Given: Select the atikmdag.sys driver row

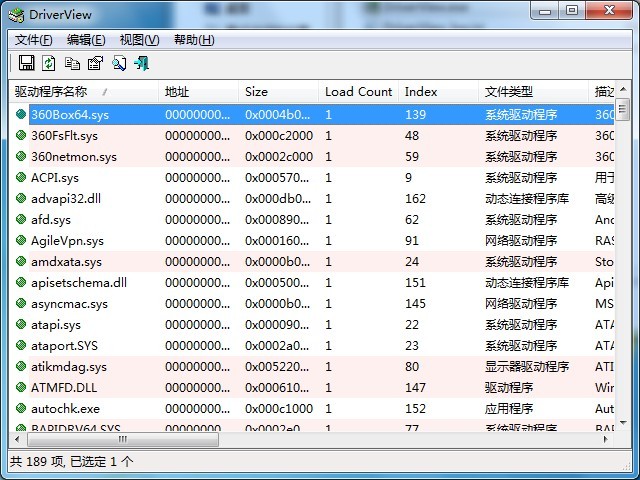Looking at the screenshot, I should [68, 367].
